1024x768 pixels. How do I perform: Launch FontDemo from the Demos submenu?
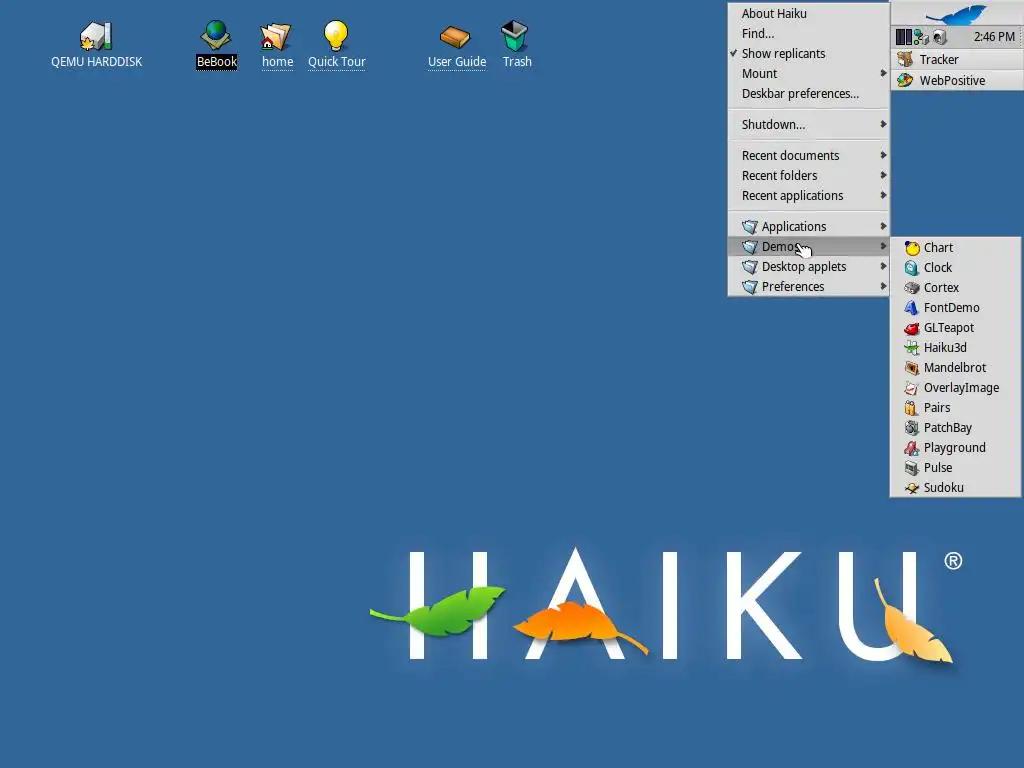pos(955,308)
